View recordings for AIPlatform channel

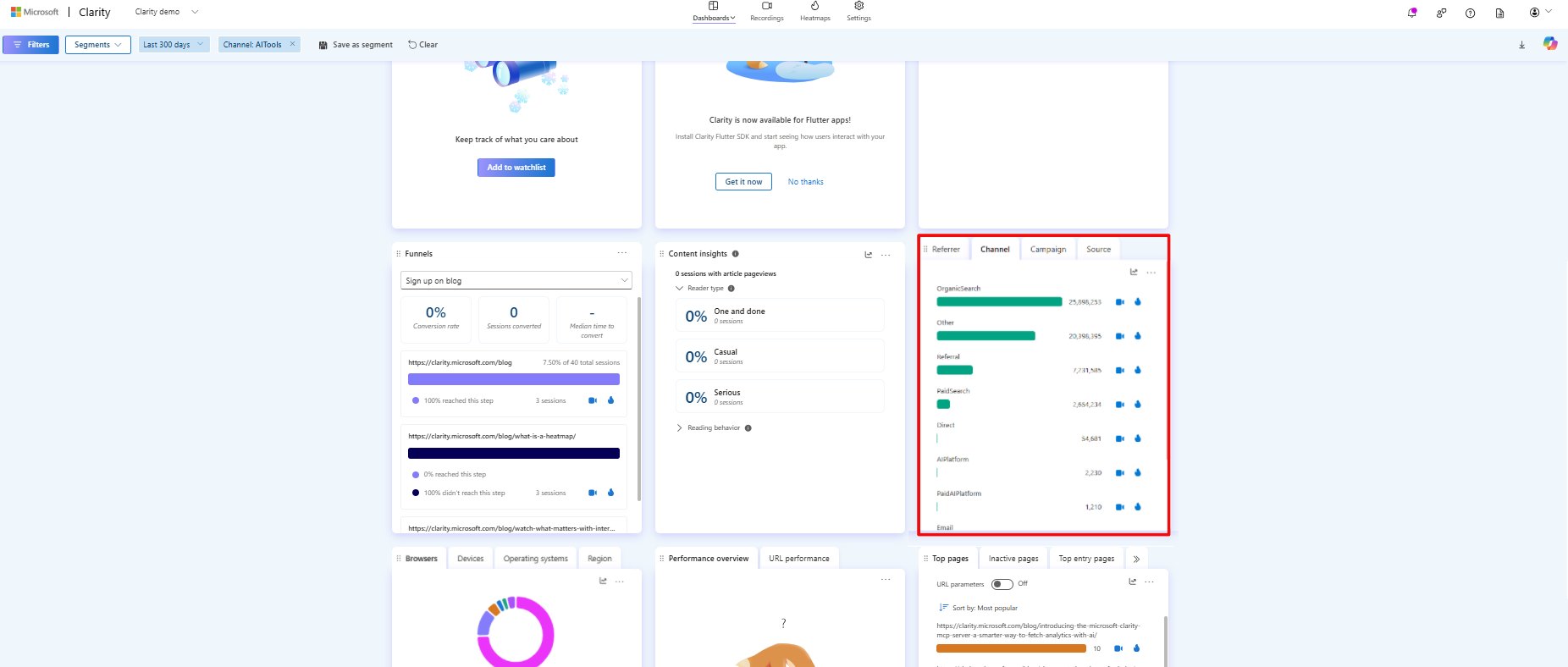pyautogui.click(x=1119, y=473)
